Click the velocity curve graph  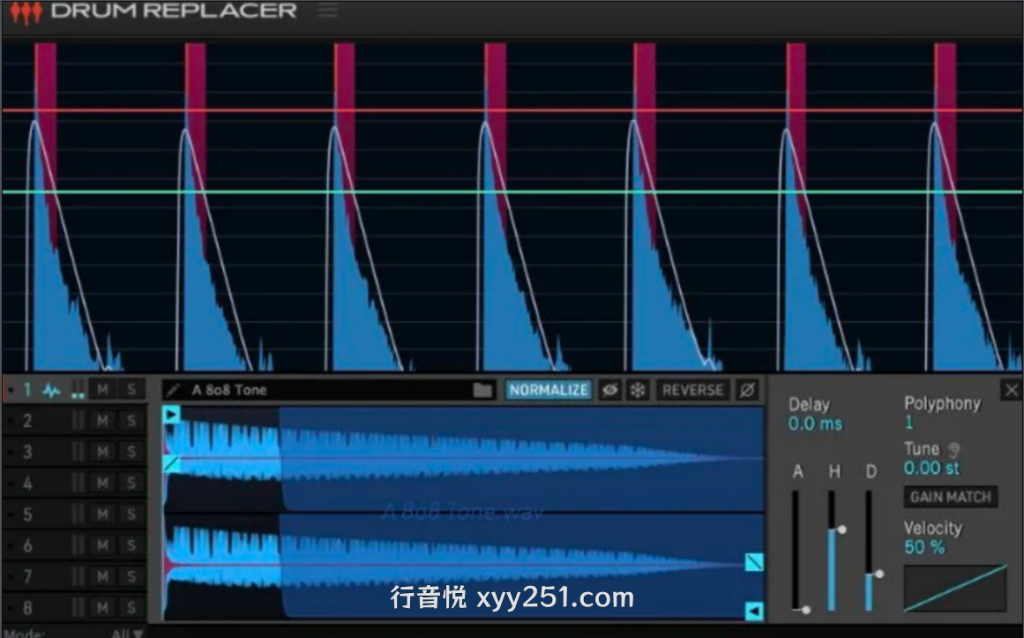955,588
